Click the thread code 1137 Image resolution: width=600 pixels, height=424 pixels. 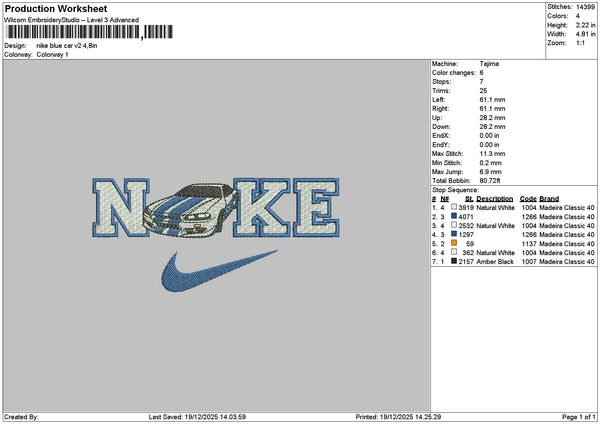pyautogui.click(x=529, y=244)
